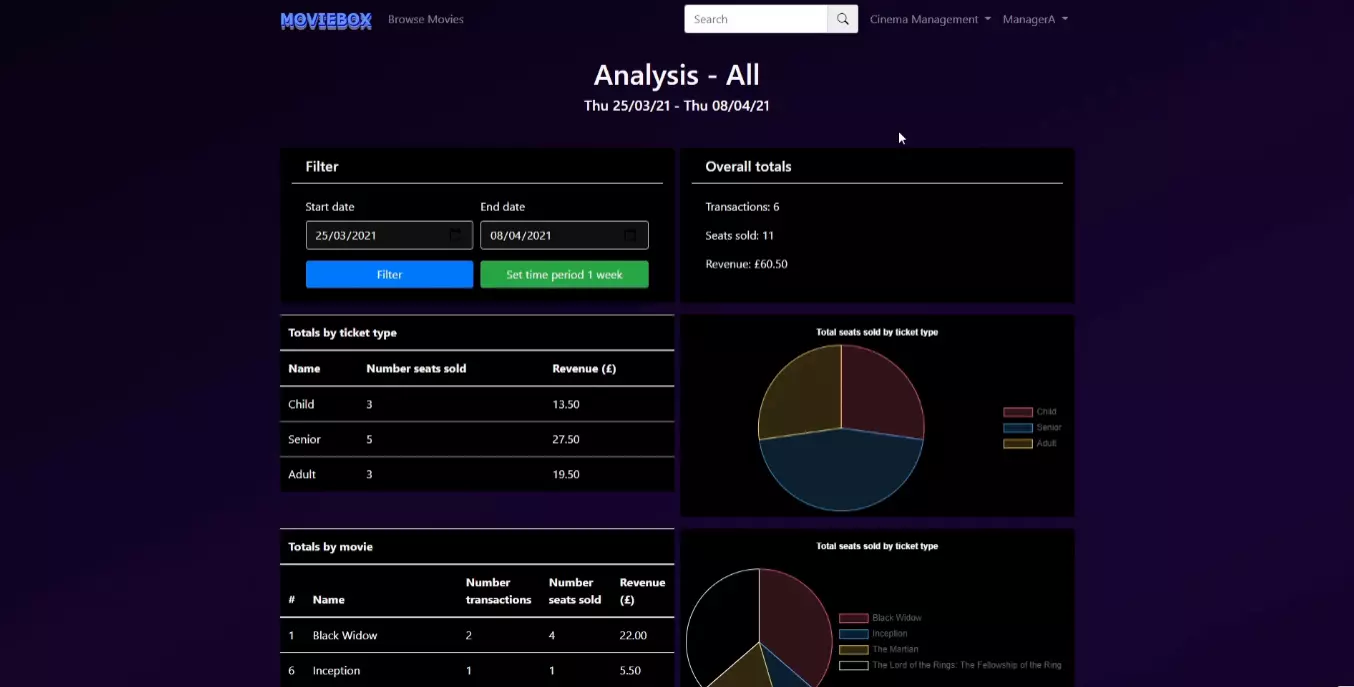Click Set time period 1 week button
The image size is (1354, 687).
click(564, 275)
